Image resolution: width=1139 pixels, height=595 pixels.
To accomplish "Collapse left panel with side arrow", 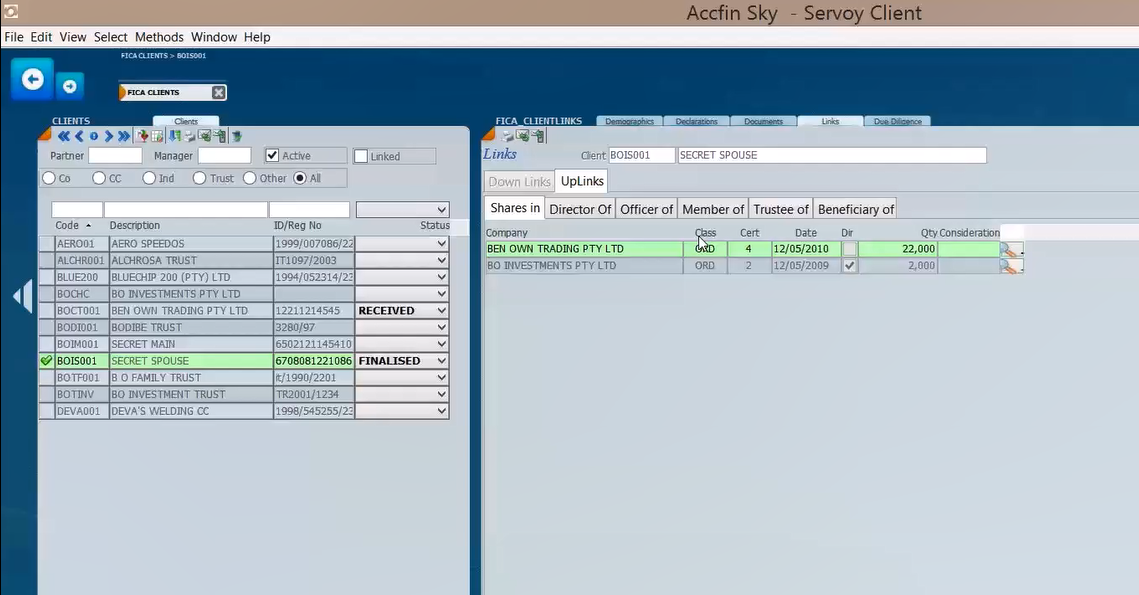I will [22, 297].
